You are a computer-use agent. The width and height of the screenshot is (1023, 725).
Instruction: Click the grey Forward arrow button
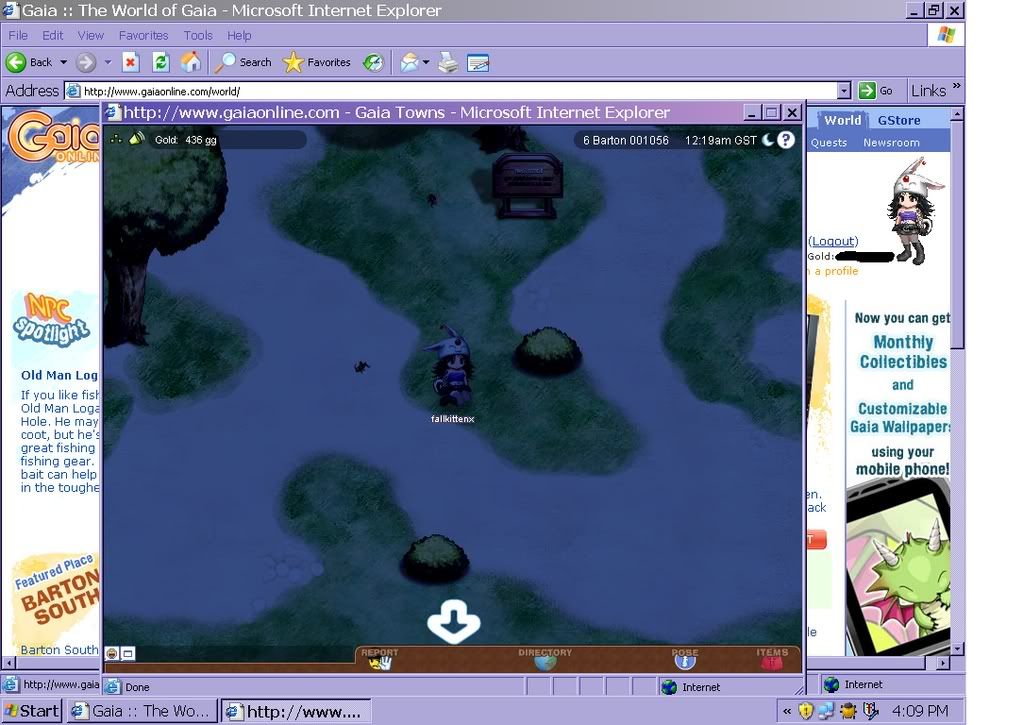click(85, 63)
